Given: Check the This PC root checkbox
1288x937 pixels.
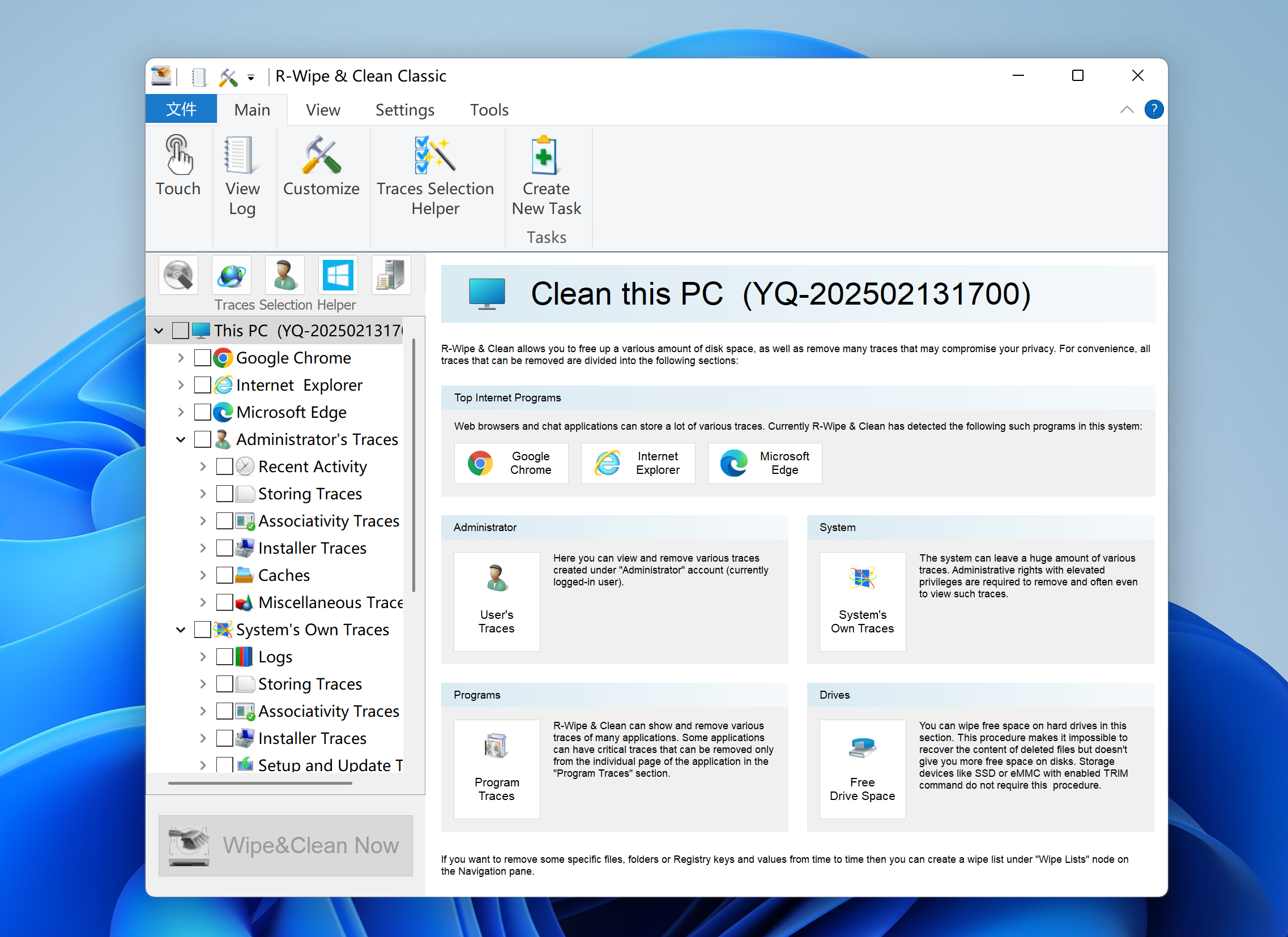Looking at the screenshot, I should coord(181,331).
